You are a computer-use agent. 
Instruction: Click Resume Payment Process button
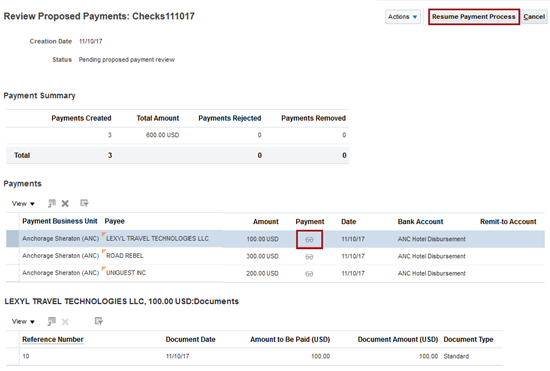pyautogui.click(x=474, y=16)
